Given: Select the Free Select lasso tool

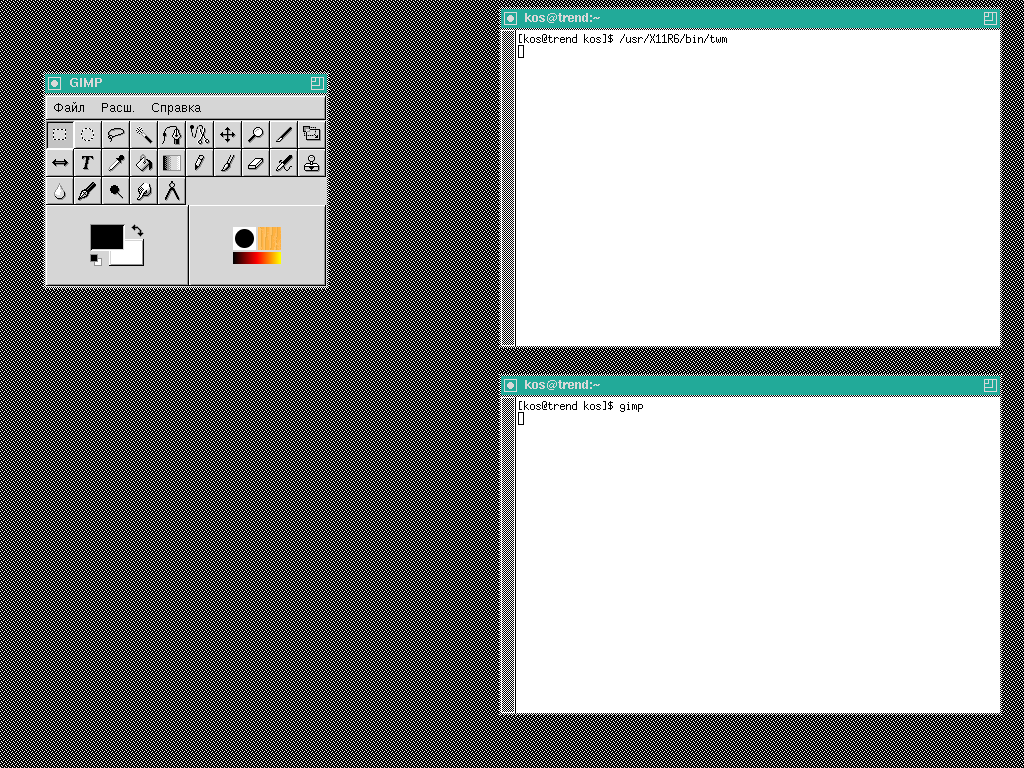Looking at the screenshot, I should coord(116,134).
